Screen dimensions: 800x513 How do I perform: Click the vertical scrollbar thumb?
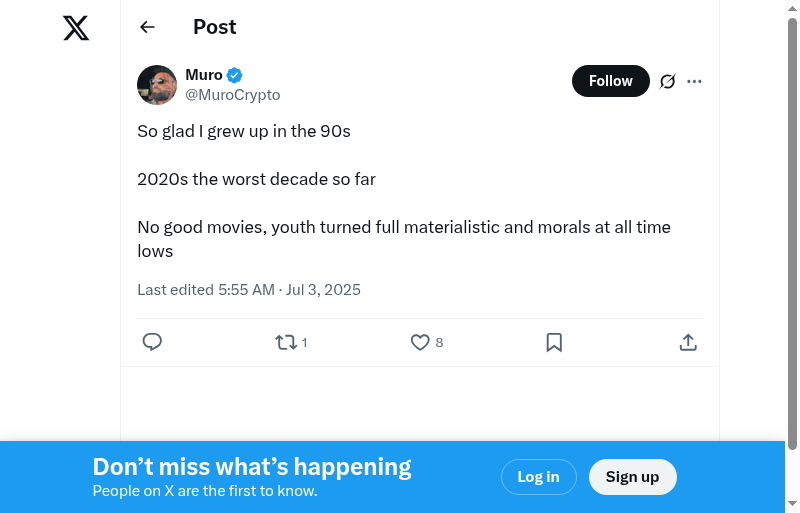pyautogui.click(x=792, y=230)
